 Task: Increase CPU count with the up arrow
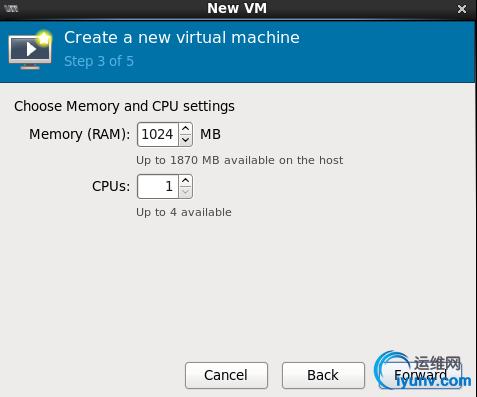[186, 180]
